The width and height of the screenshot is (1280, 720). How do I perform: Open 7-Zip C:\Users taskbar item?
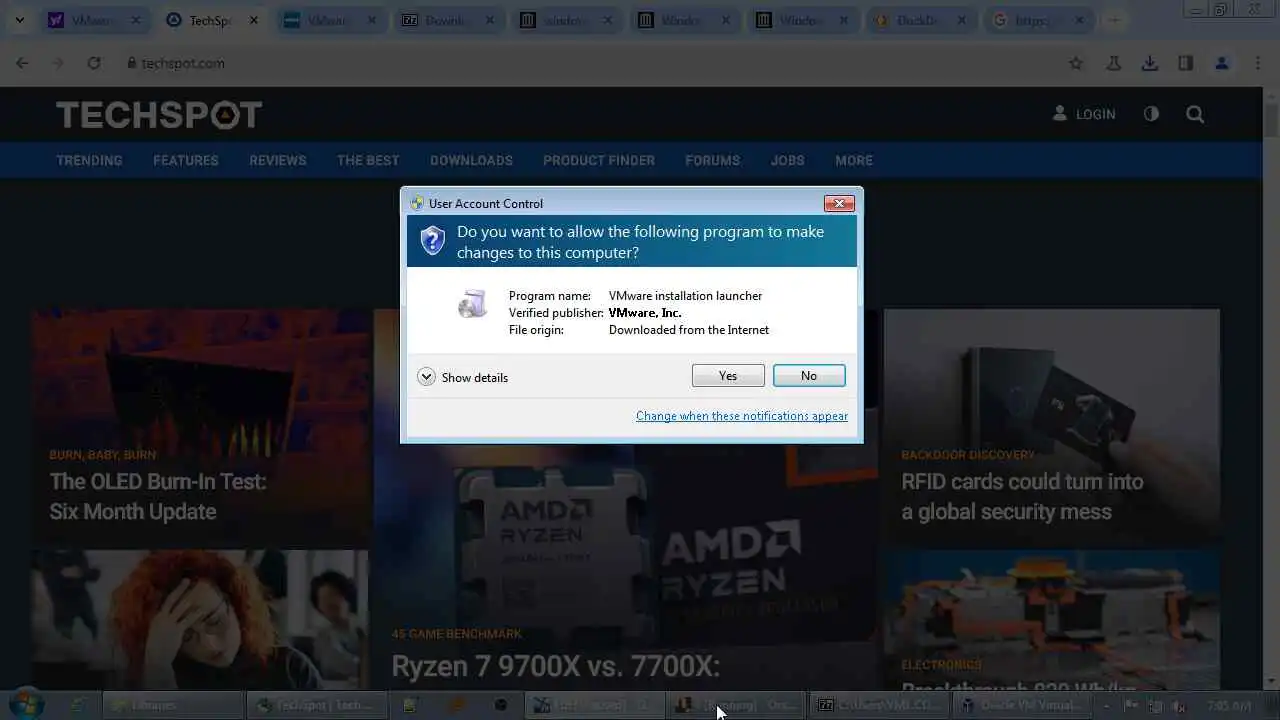tap(879, 705)
